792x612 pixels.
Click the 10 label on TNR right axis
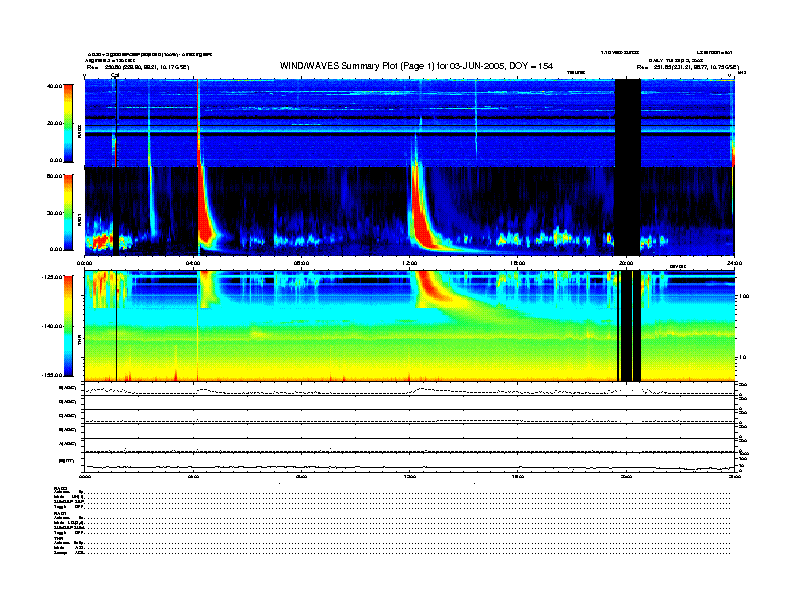[744, 358]
